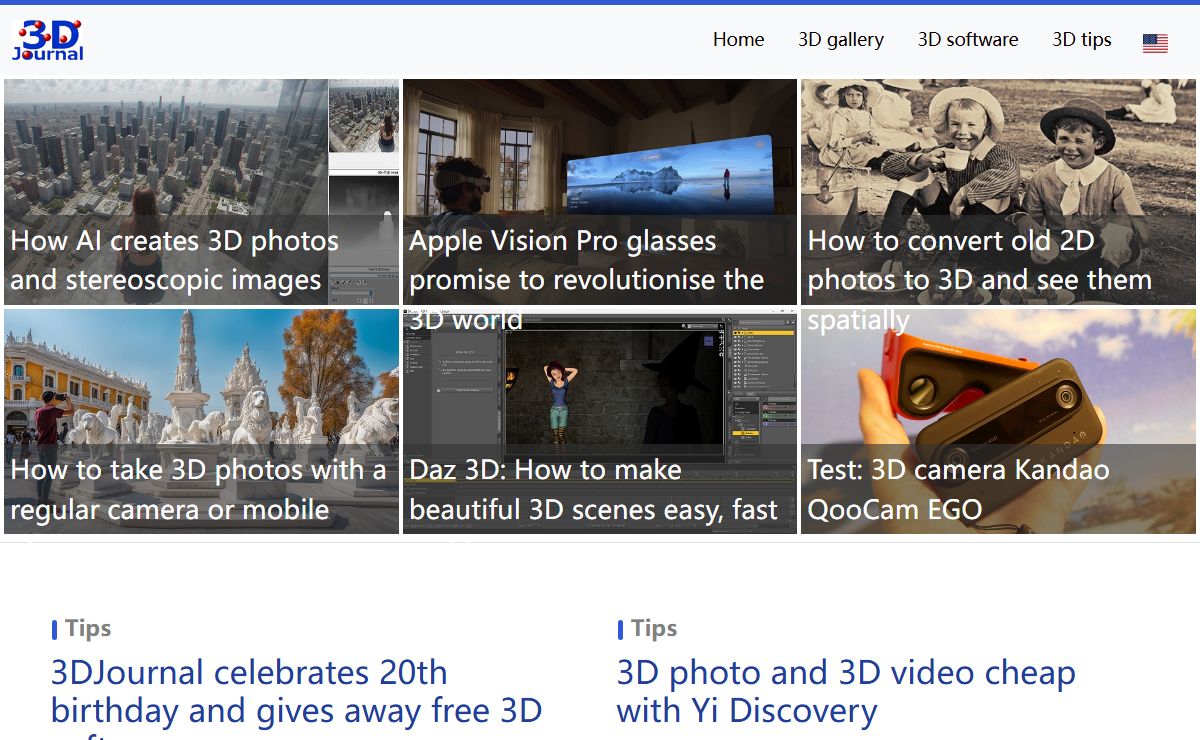Go to the Home menu item
The height and width of the screenshot is (740, 1200).
click(x=738, y=40)
